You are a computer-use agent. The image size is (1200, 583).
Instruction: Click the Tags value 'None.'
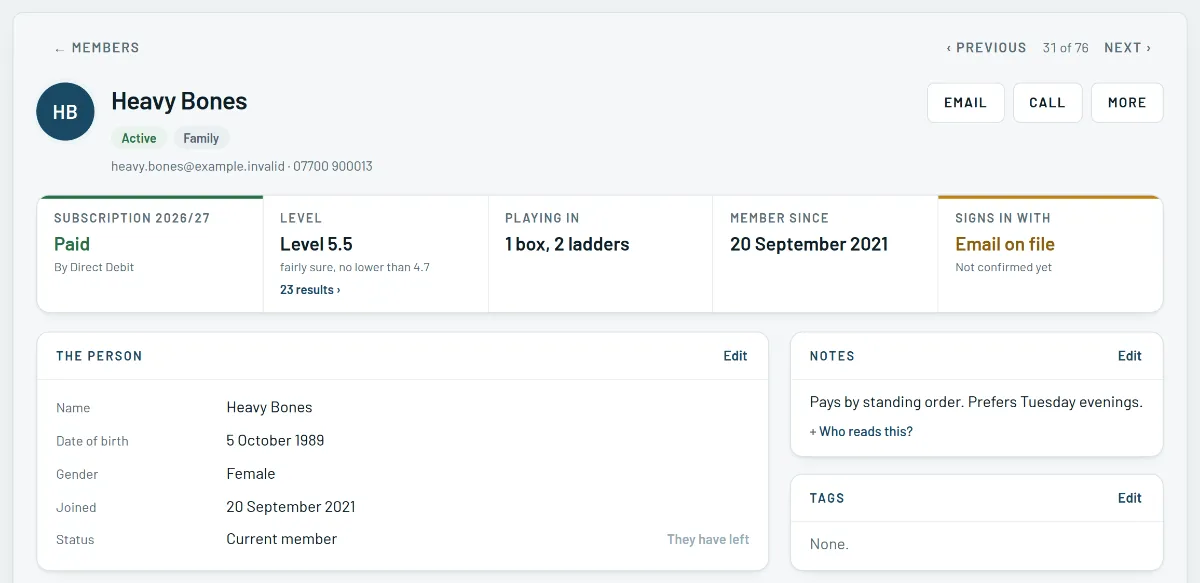pos(829,545)
